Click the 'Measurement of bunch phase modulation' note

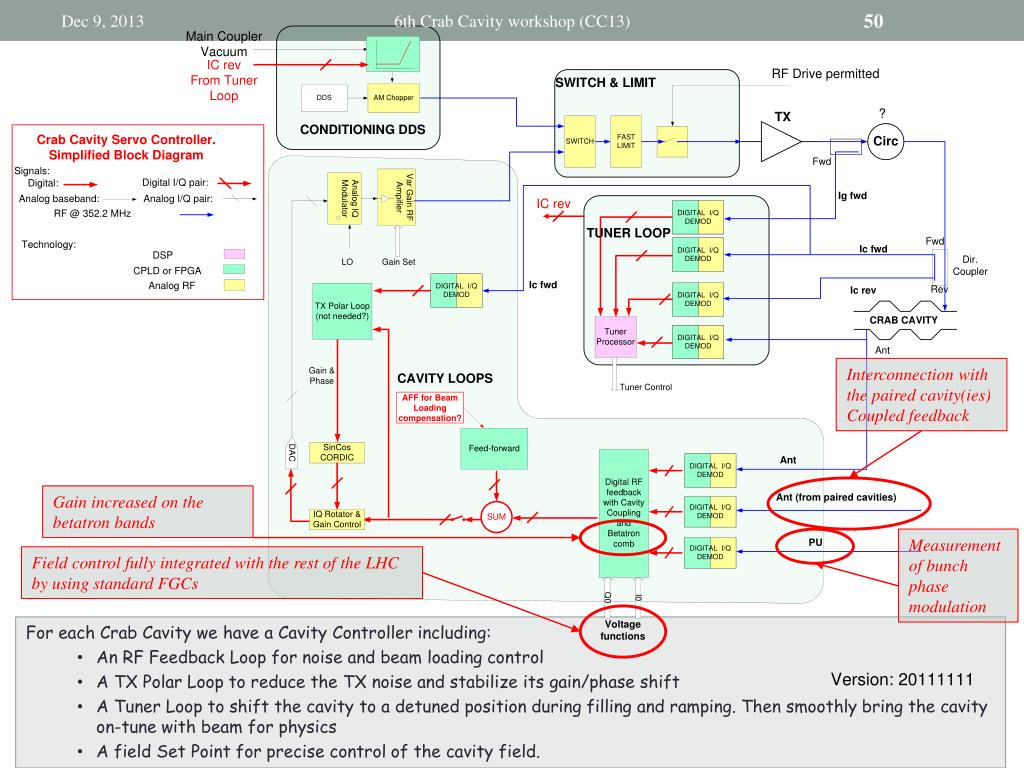(958, 575)
